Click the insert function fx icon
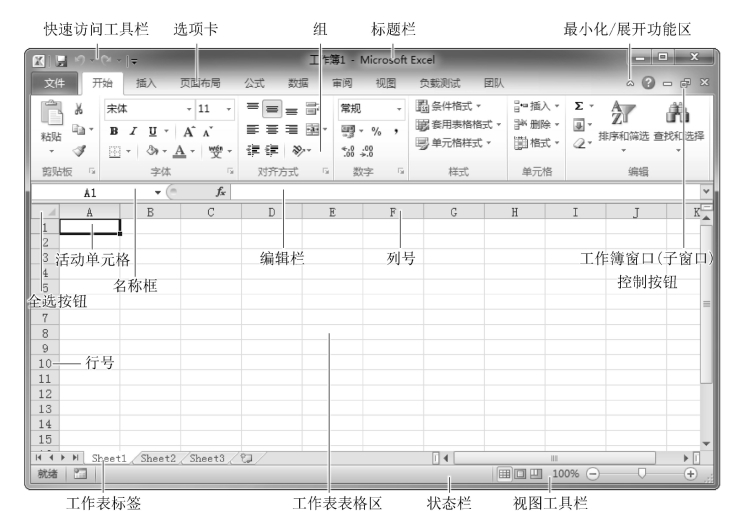This screenshot has width=752, height=527. pyautogui.click(x=220, y=192)
